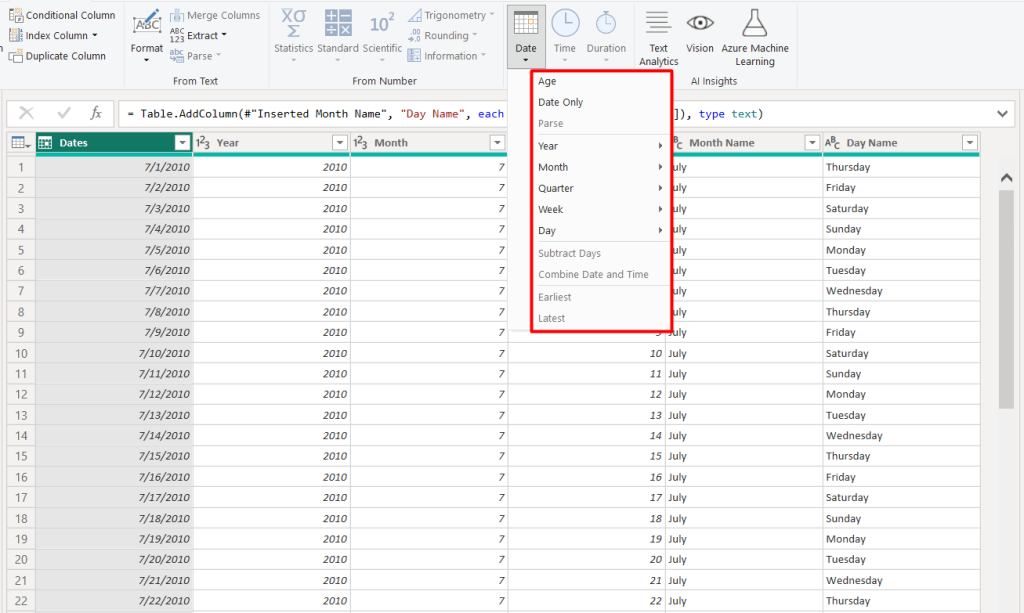This screenshot has height=613, width=1024.
Task: Open the Format text menu
Action: pos(146,46)
